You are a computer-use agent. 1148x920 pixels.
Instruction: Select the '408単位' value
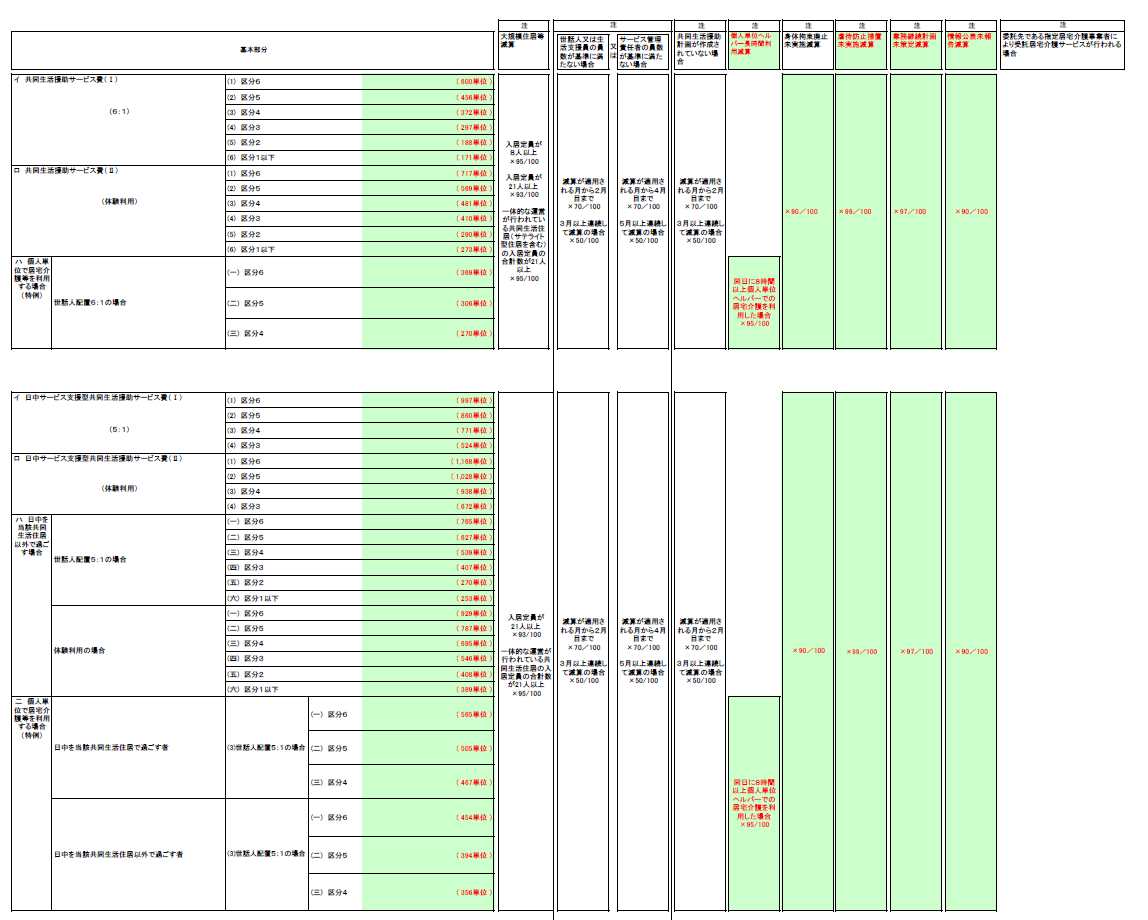coord(474,674)
